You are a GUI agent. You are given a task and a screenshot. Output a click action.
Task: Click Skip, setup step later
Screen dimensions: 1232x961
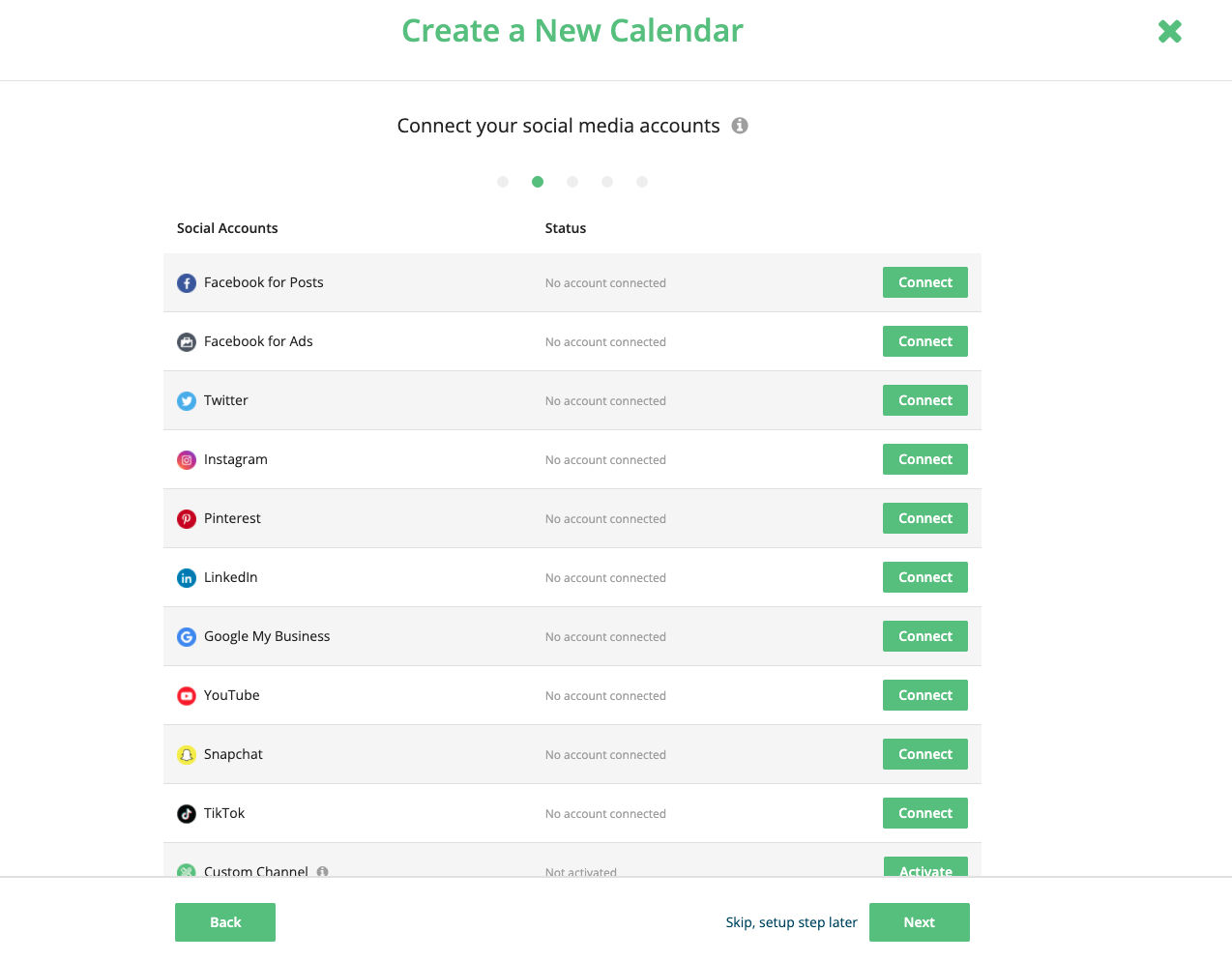tap(791, 922)
